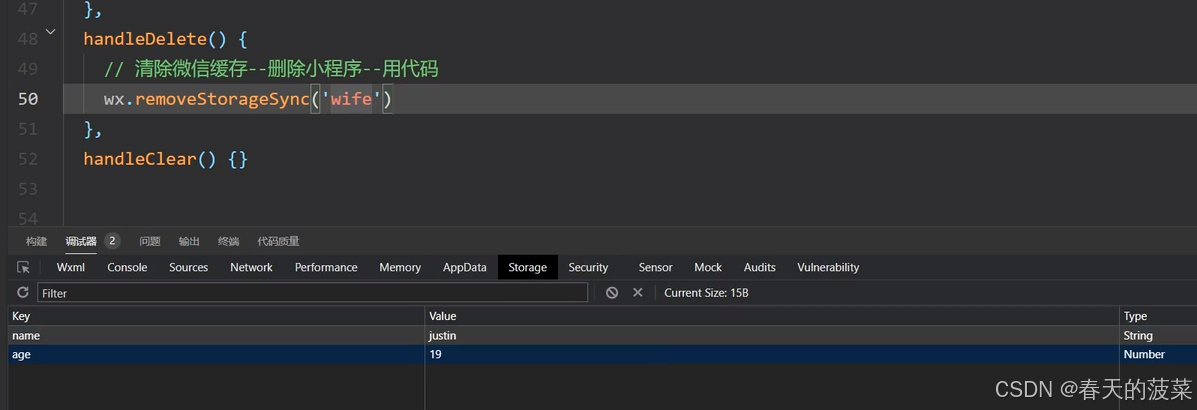Click line number 50 in gutter
This screenshot has width=1197, height=410.
pyautogui.click(x=27, y=99)
